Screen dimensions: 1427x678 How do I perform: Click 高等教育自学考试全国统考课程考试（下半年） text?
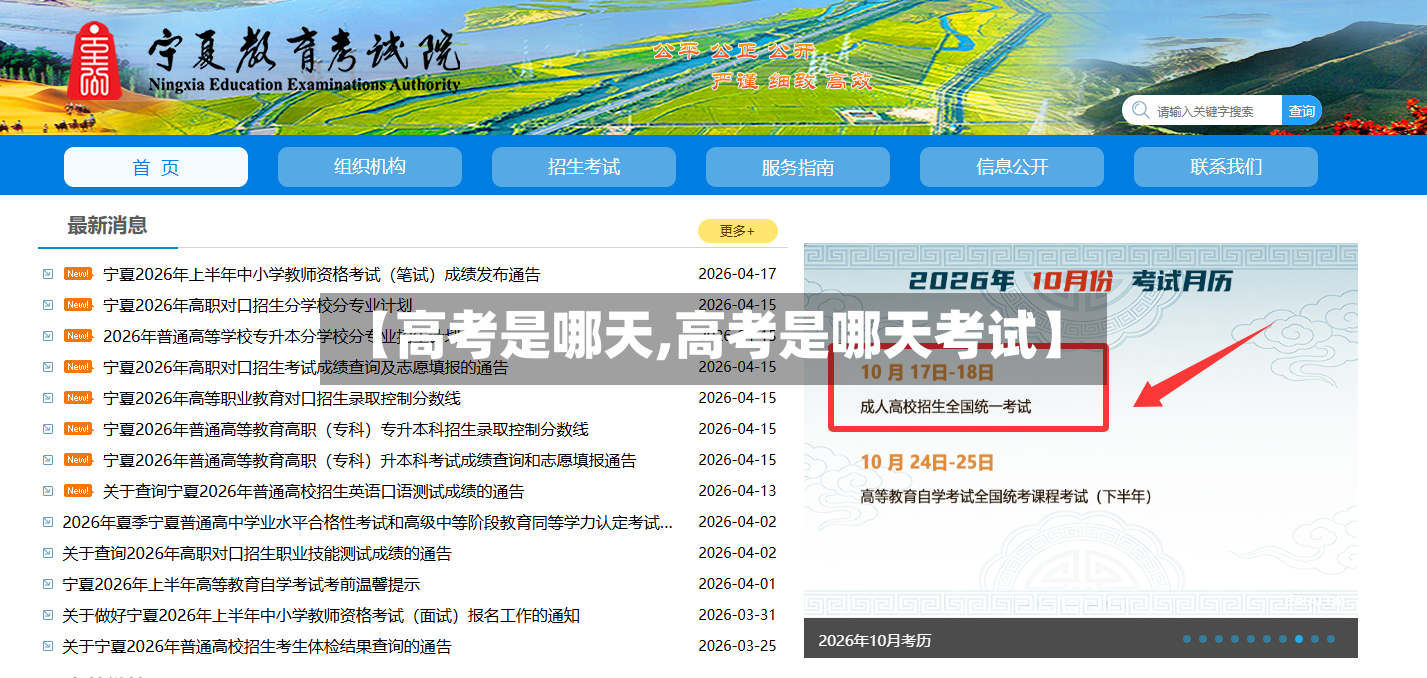coord(1007,496)
